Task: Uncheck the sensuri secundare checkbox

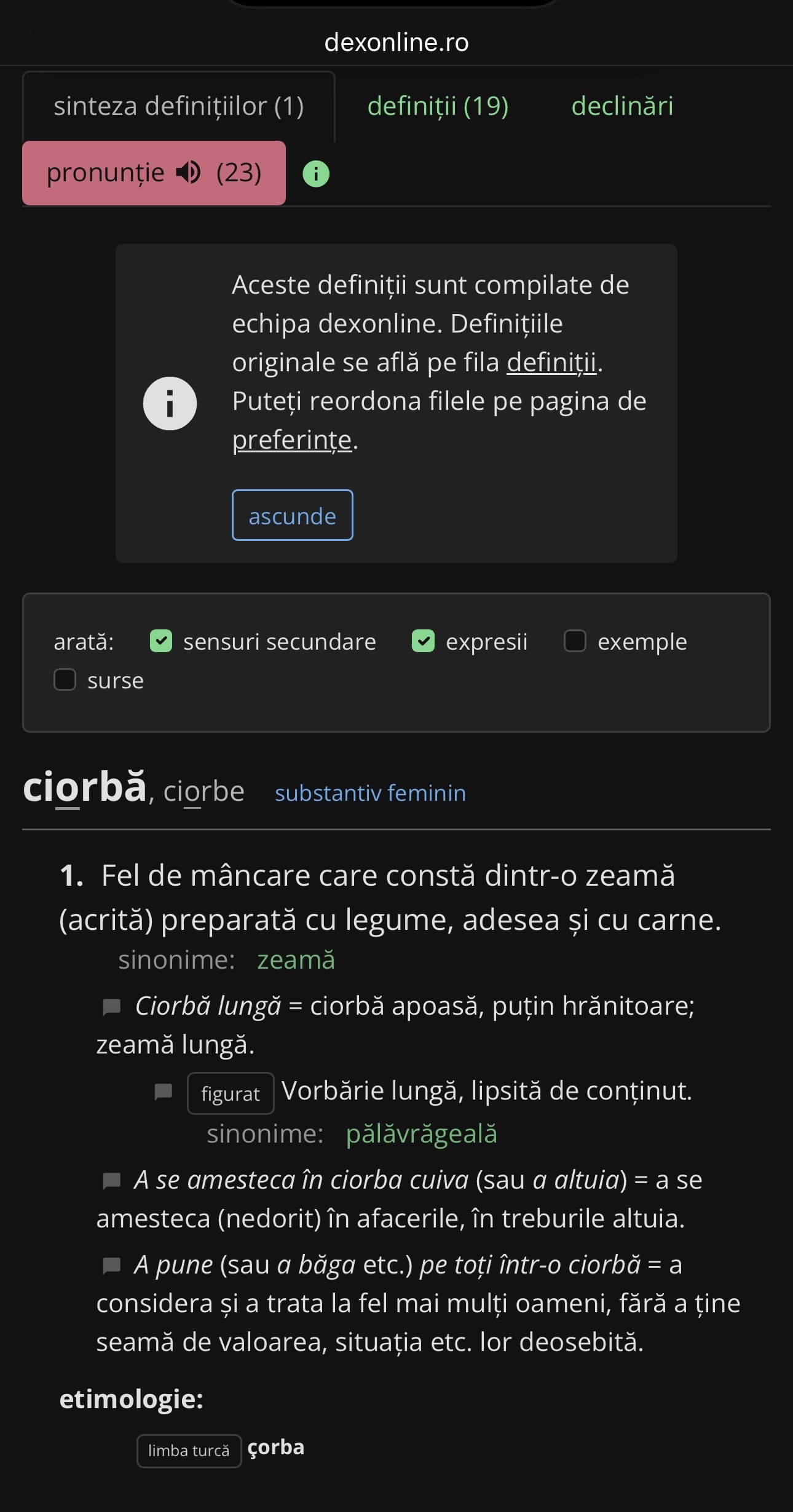Action: tap(161, 641)
